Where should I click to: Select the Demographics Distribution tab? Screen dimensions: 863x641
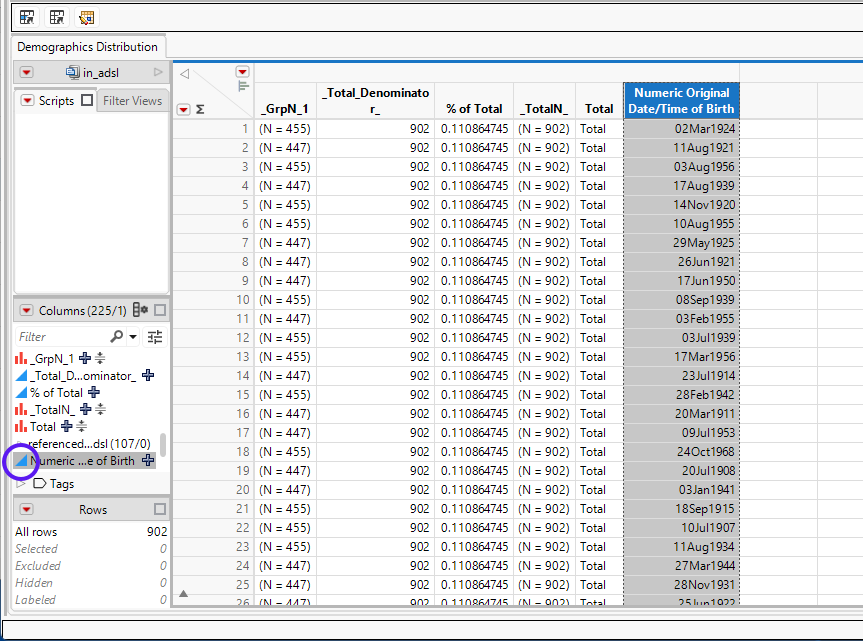(x=87, y=47)
